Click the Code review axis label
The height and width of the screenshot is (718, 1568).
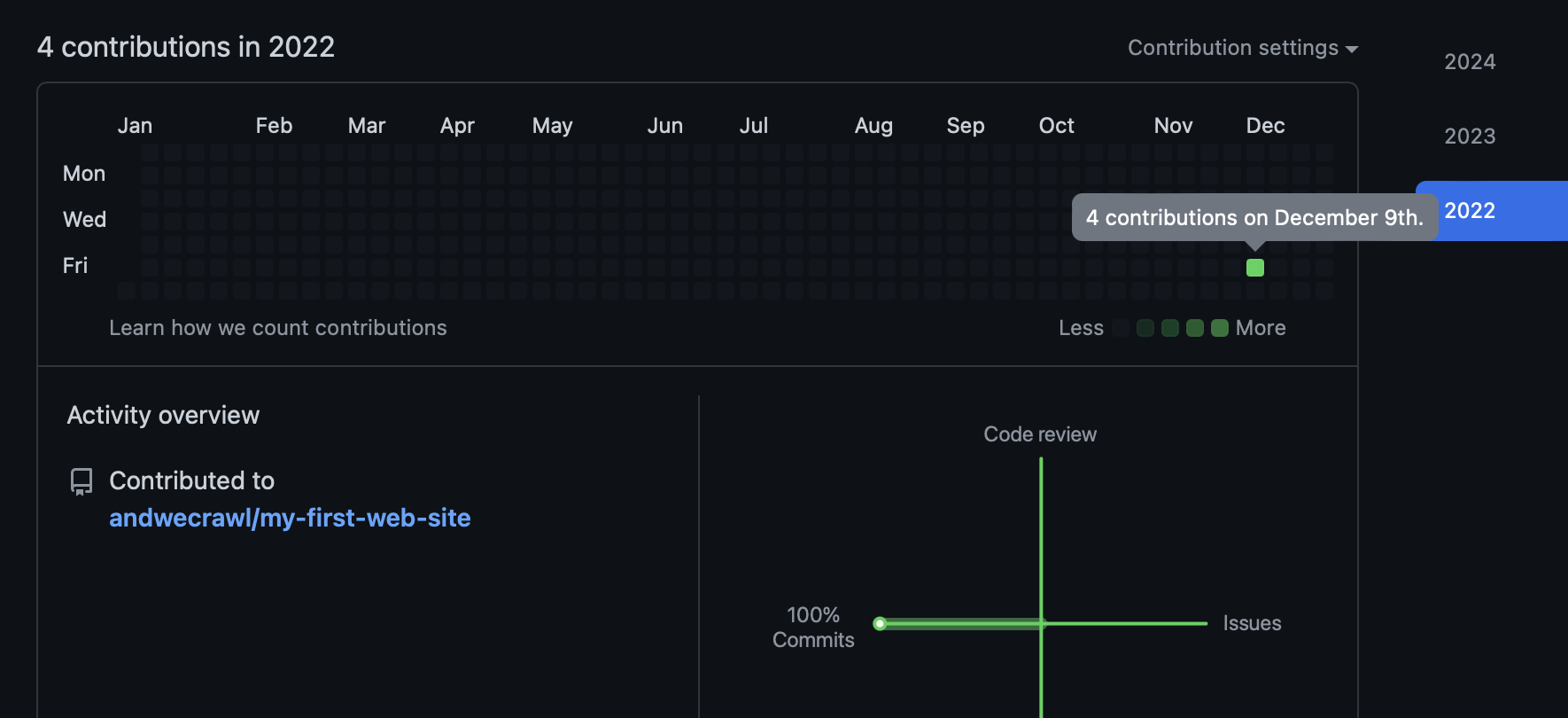point(1040,434)
